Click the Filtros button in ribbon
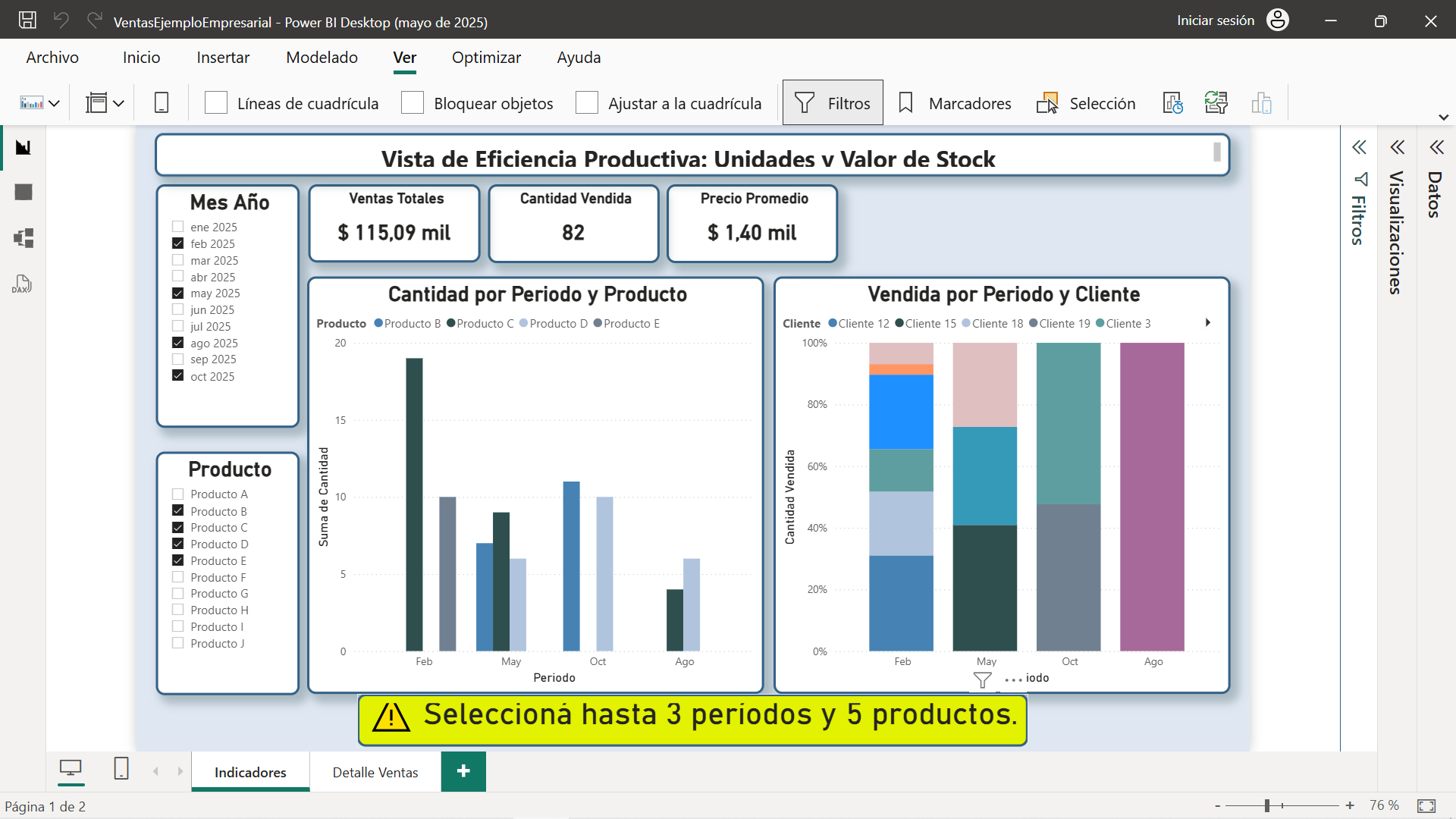Screen dimensions: 1456x819 [833, 103]
